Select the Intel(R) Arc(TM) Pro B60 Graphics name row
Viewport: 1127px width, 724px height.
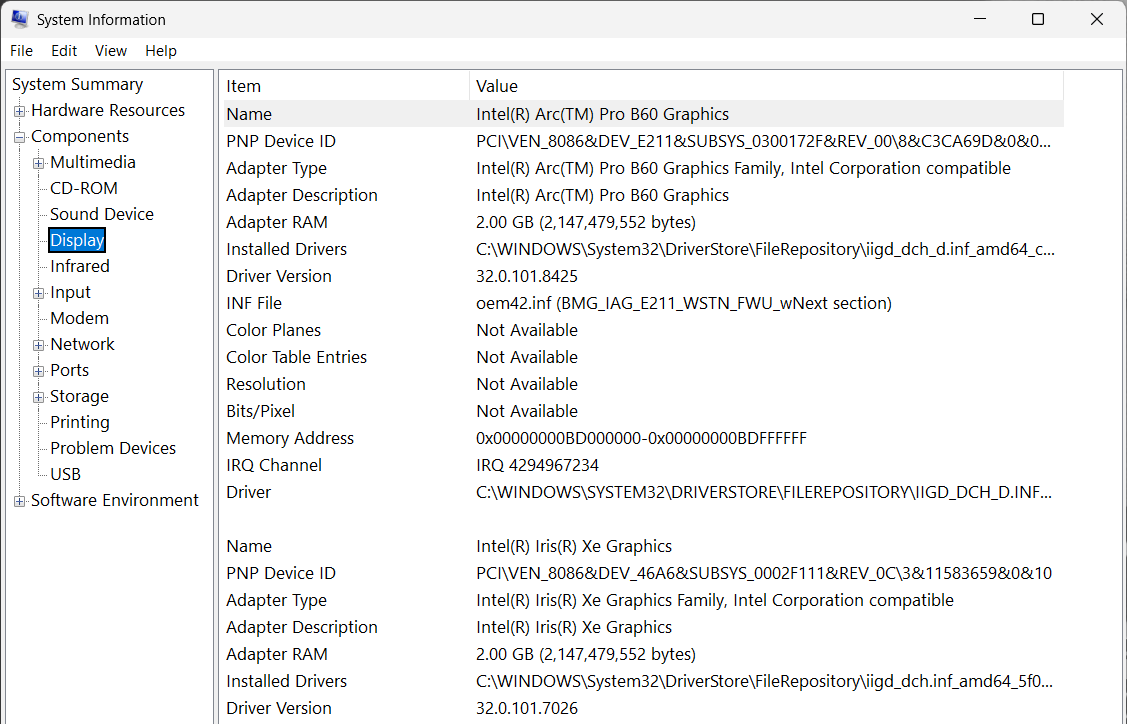pos(642,114)
